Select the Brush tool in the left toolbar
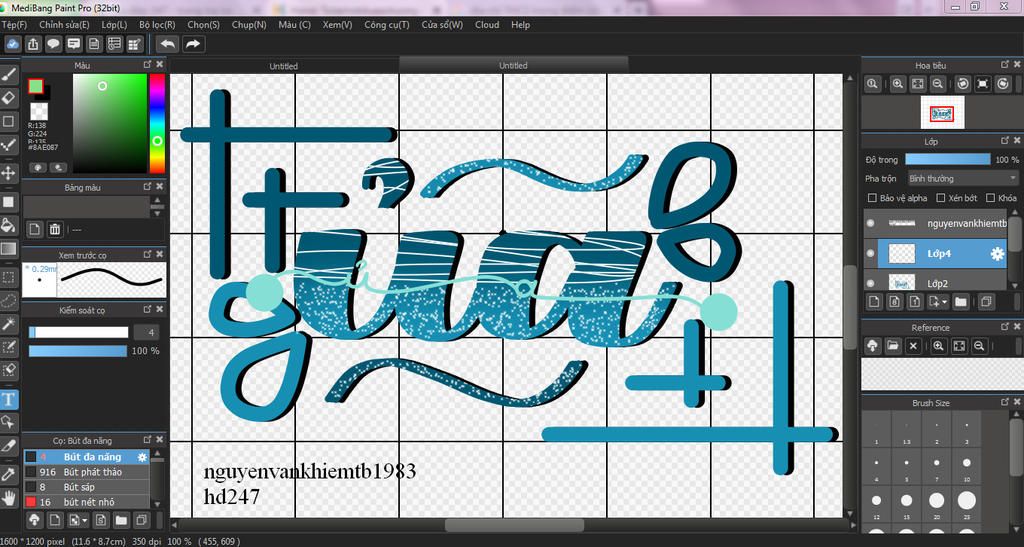The width and height of the screenshot is (1024, 547). pos(8,76)
